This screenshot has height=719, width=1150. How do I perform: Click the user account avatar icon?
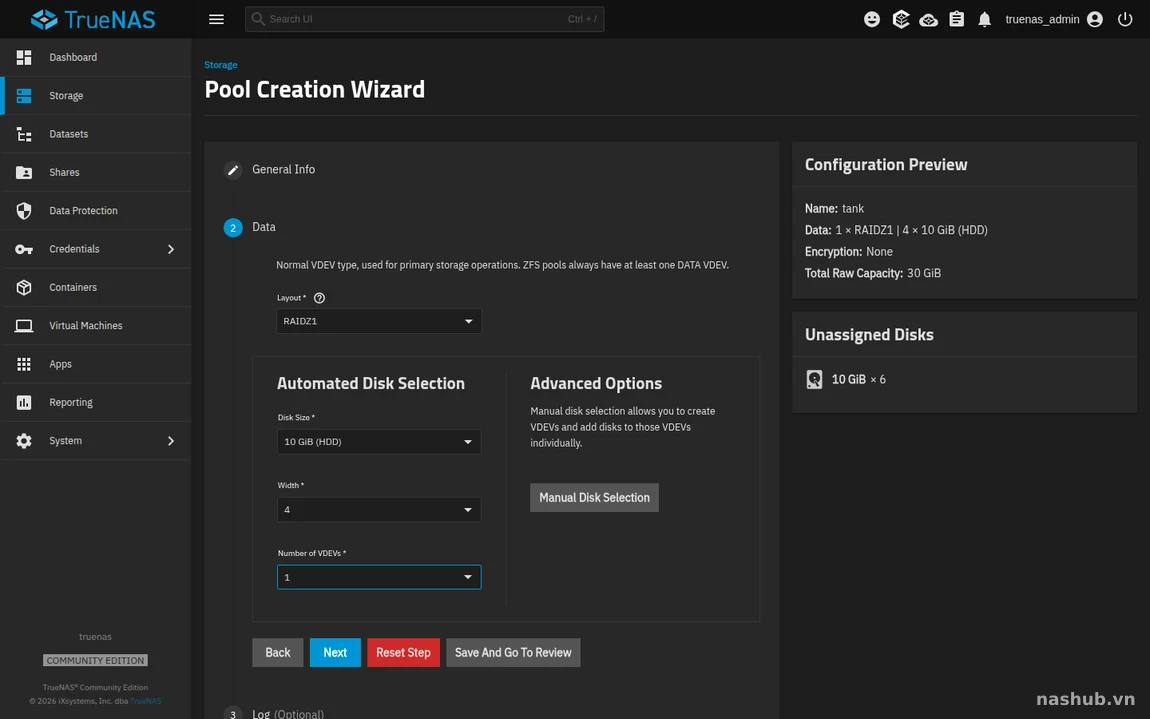point(1095,19)
